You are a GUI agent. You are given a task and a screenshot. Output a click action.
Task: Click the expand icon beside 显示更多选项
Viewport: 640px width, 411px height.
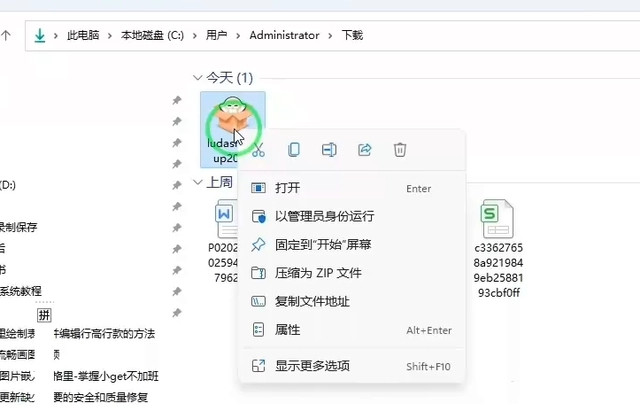[258, 366]
